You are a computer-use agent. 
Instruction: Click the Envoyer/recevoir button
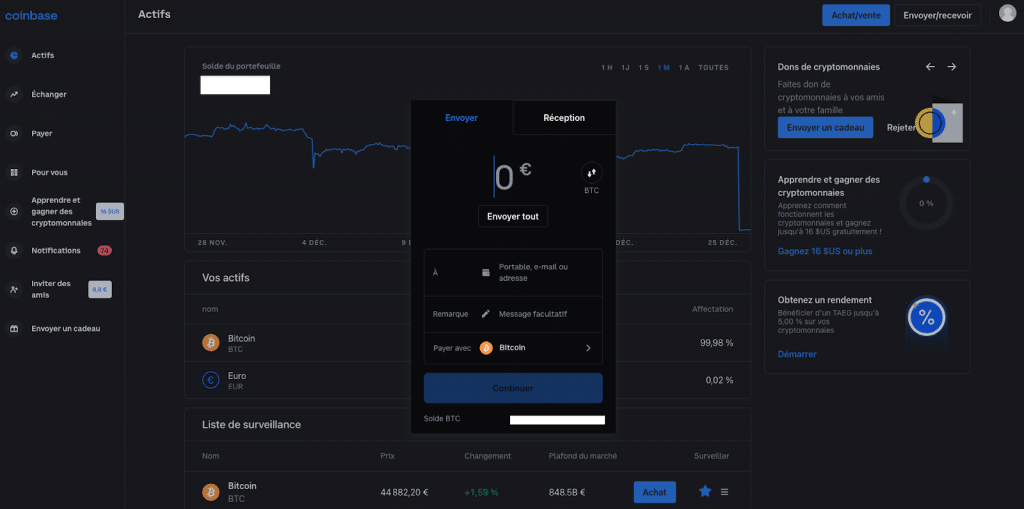point(937,15)
